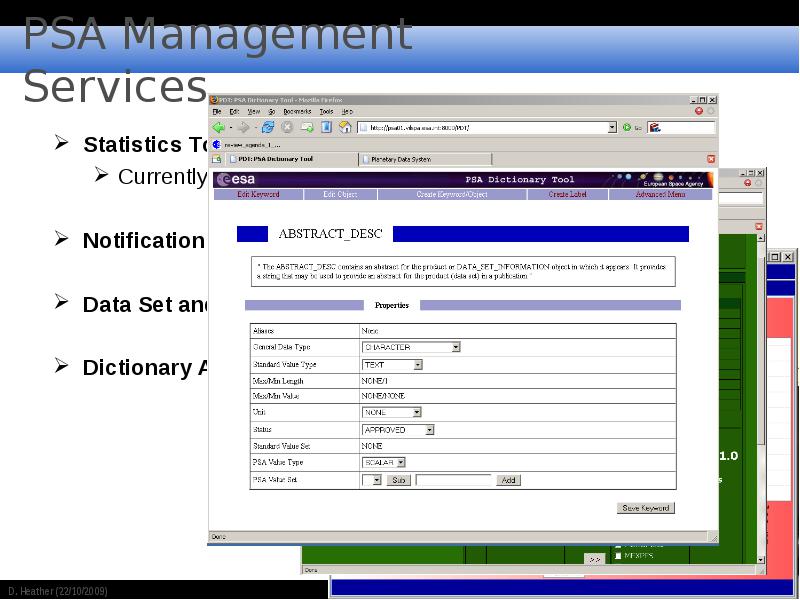Viewport: 800px width, 600px height.
Task: Close the tab with red X icon
Action: (x=711, y=159)
